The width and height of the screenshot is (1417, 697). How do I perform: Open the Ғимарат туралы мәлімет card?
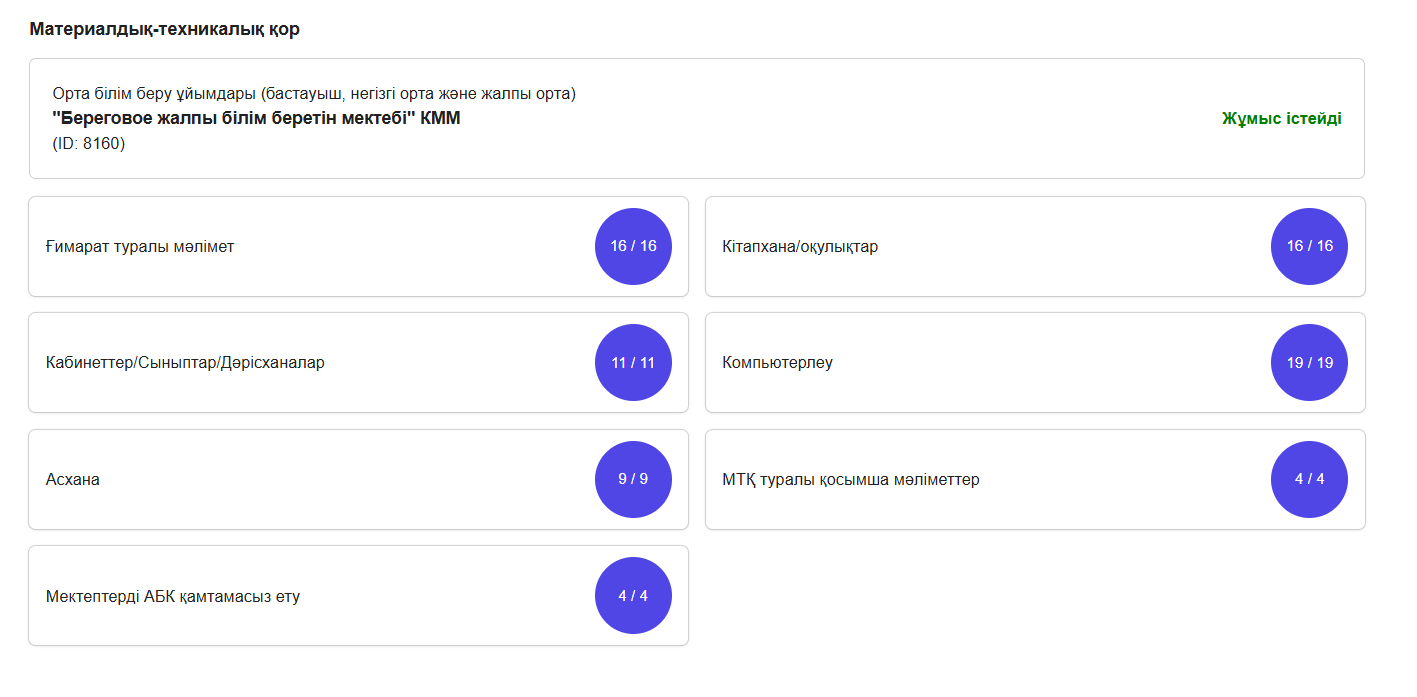tap(140, 247)
